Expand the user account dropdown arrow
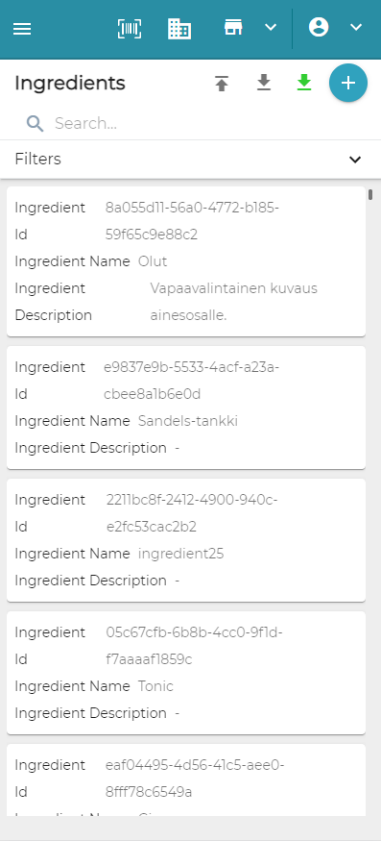The height and width of the screenshot is (841, 381). 356,27
